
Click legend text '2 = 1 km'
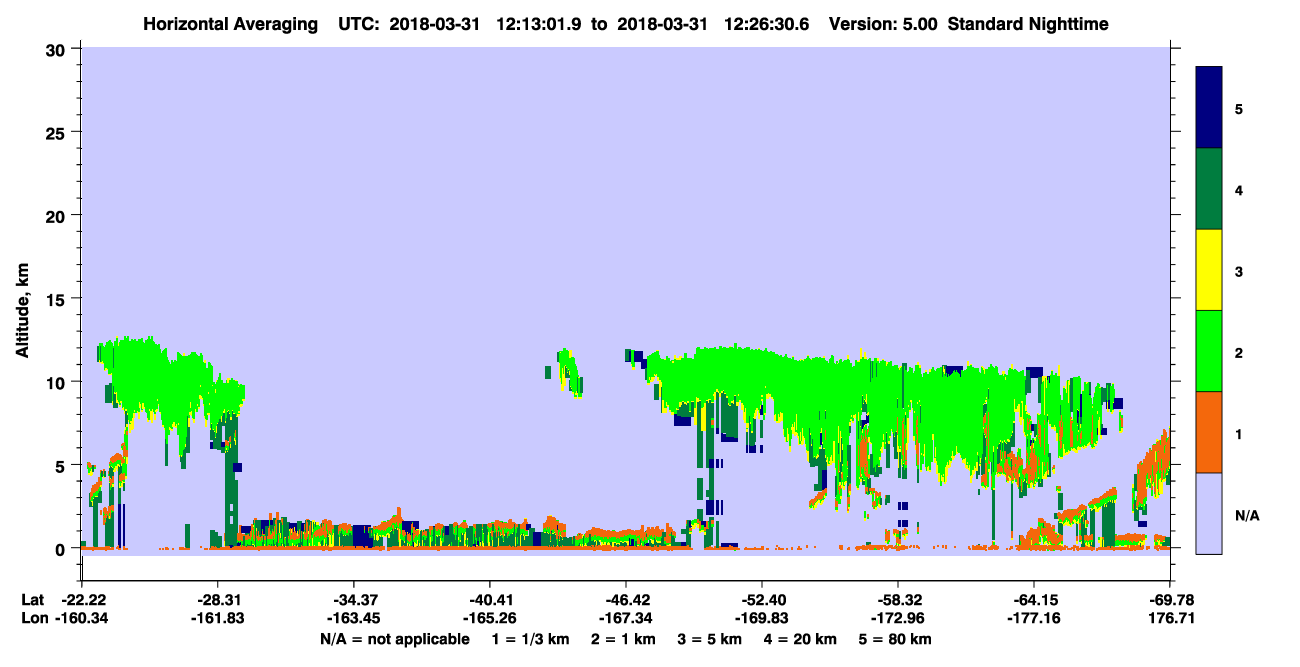click(x=625, y=639)
